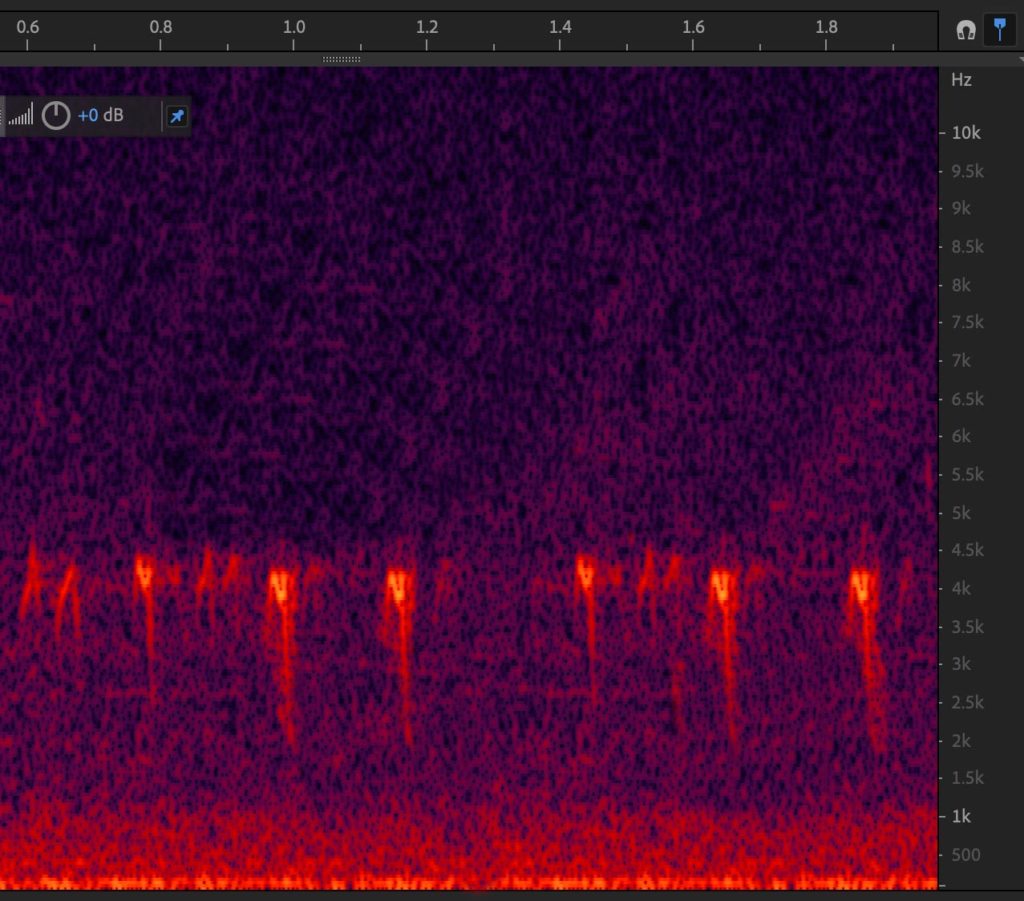Click the HUD amplitude adjustment knob
The width and height of the screenshot is (1024, 901).
(x=56, y=116)
